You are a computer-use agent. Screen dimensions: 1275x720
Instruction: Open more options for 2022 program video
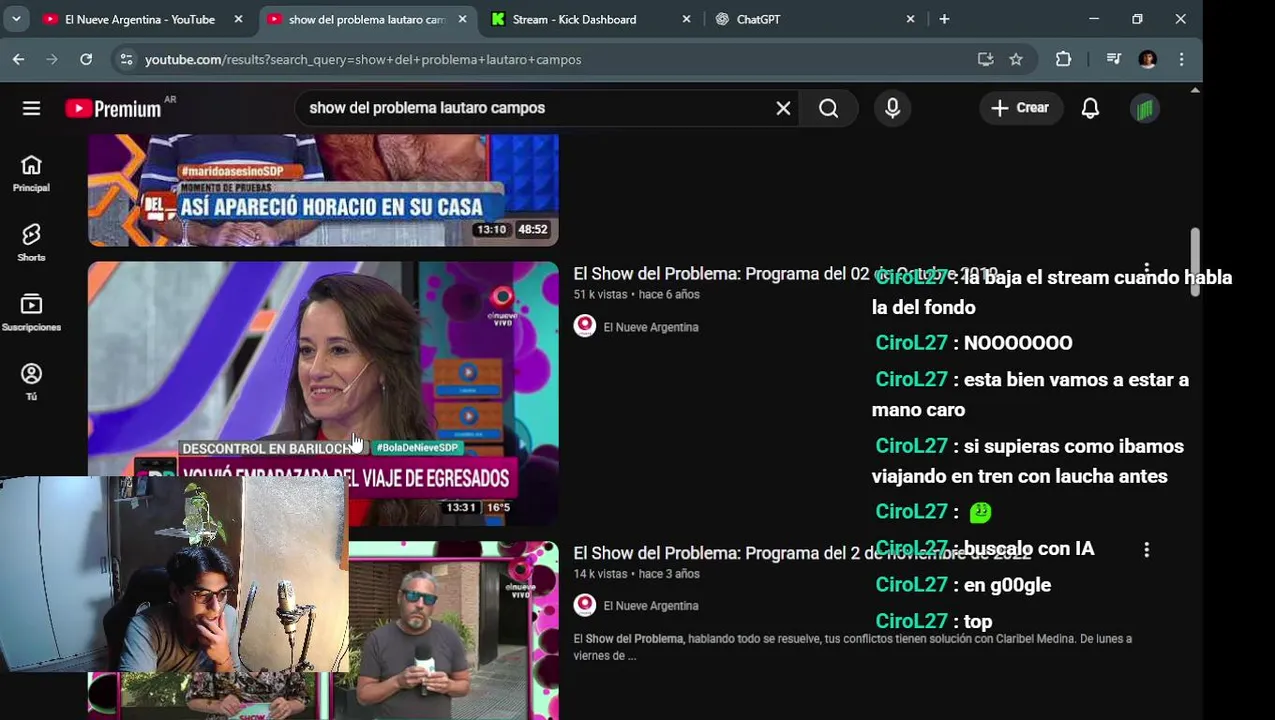1147,550
